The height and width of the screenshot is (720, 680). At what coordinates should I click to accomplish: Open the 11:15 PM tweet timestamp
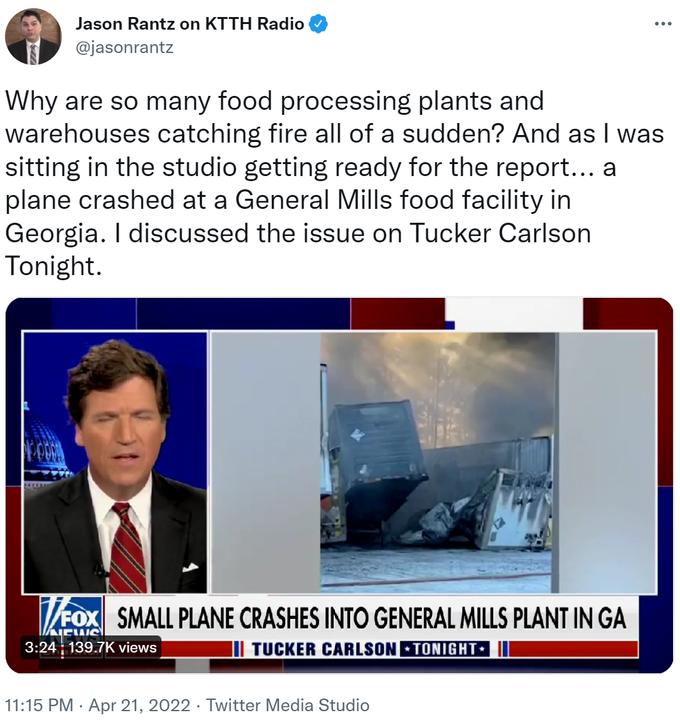42,705
